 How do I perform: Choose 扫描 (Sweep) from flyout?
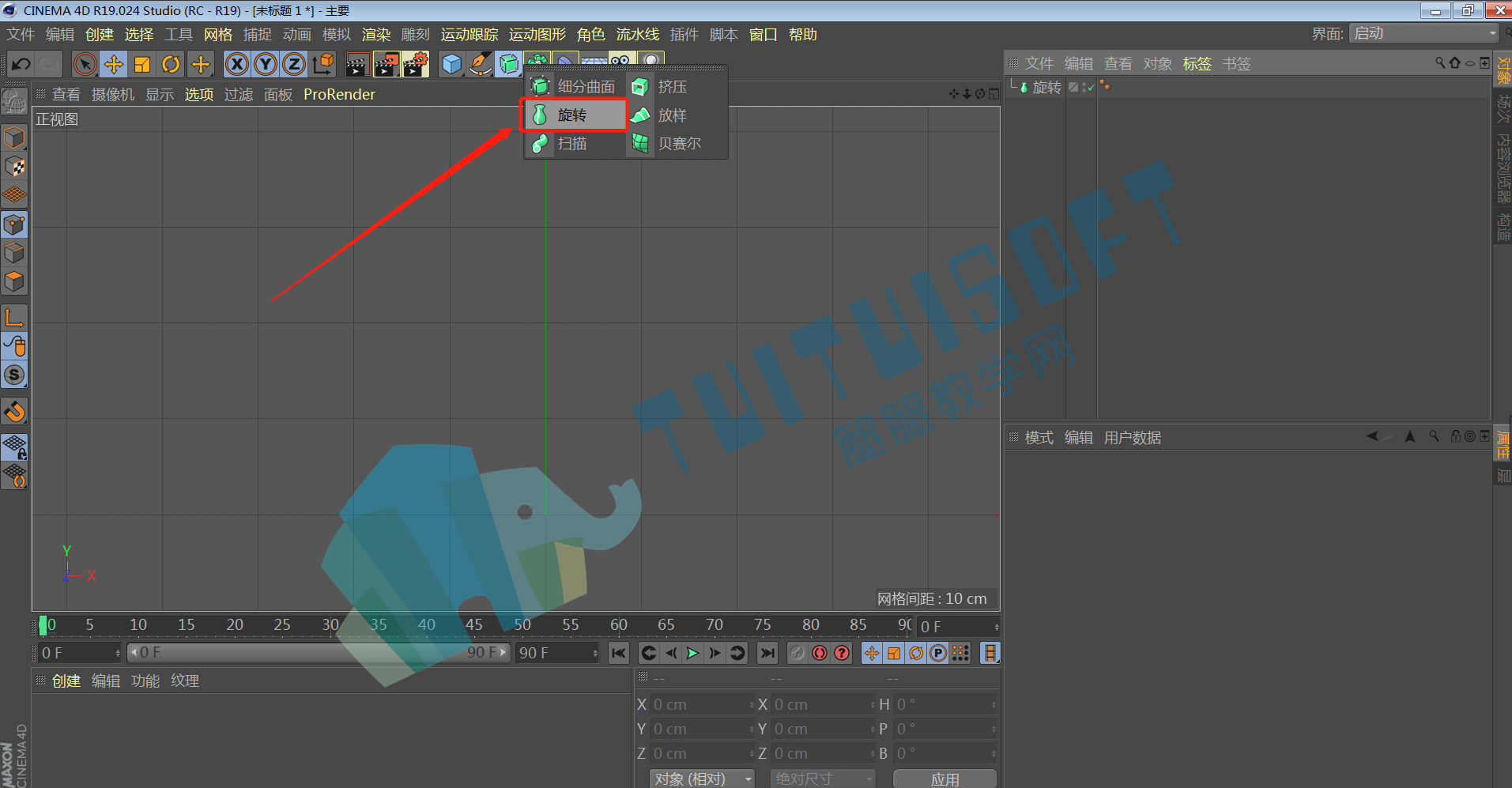pos(574,144)
